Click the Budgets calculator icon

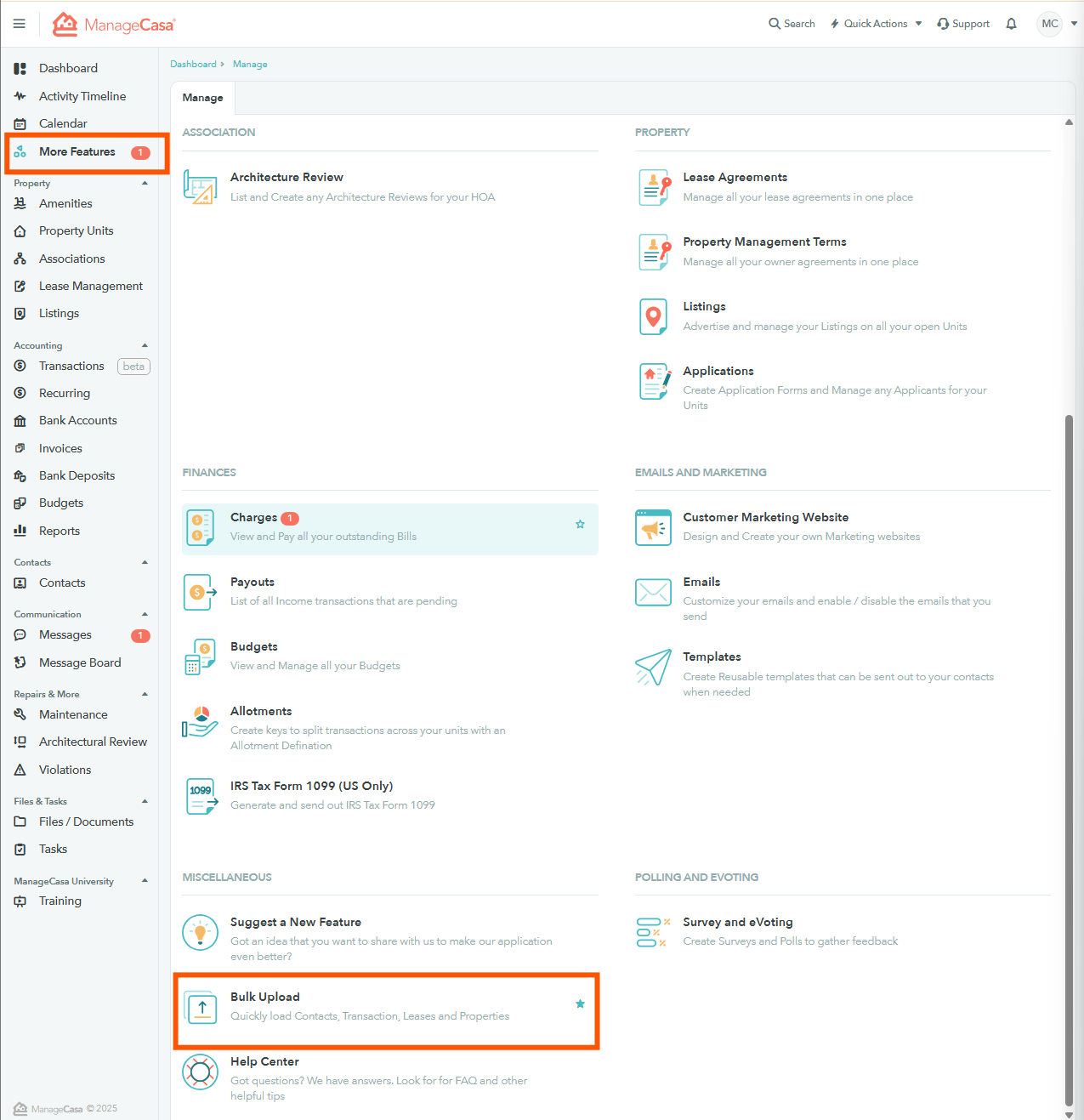point(201,657)
